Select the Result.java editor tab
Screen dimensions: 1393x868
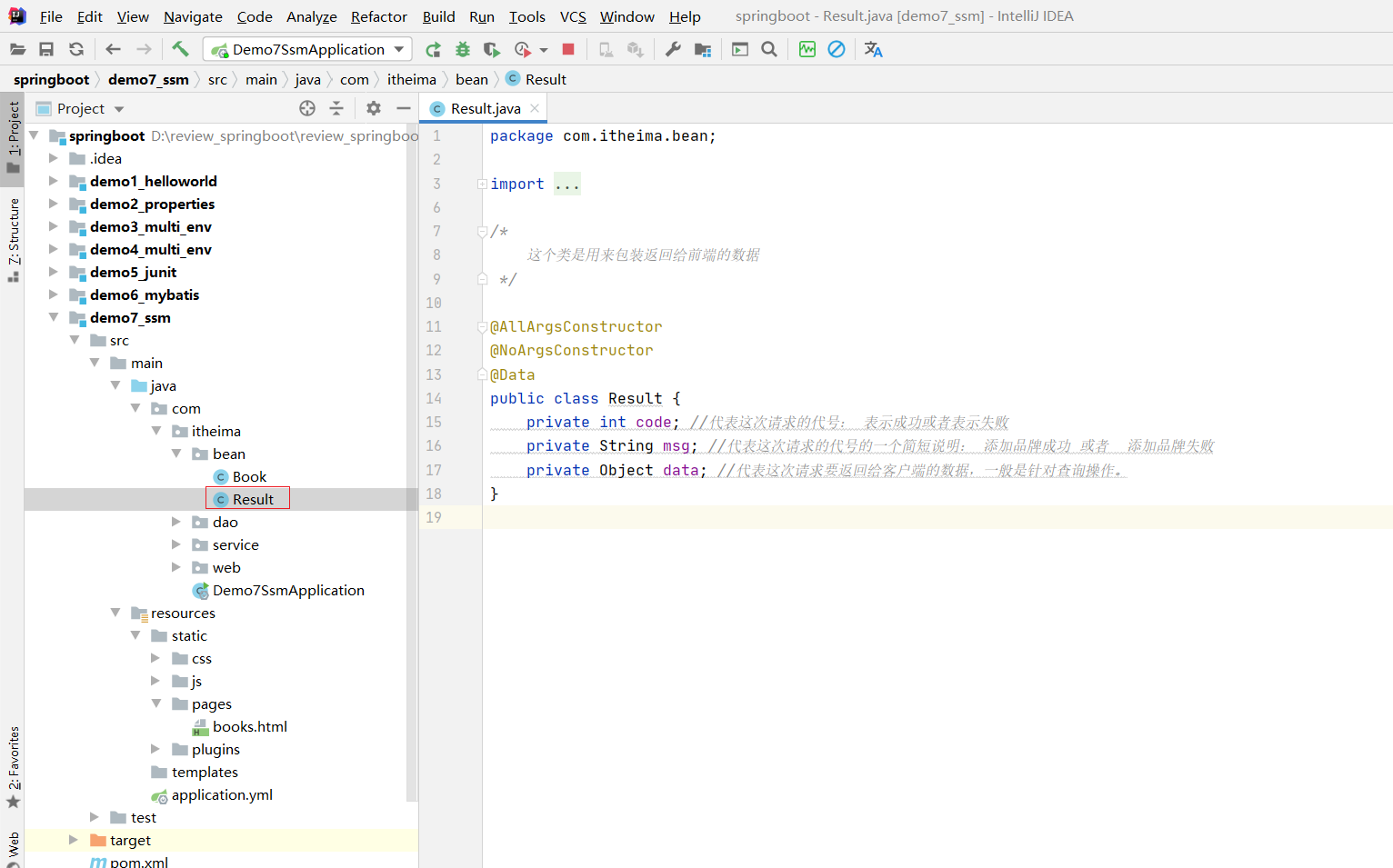coord(485,108)
